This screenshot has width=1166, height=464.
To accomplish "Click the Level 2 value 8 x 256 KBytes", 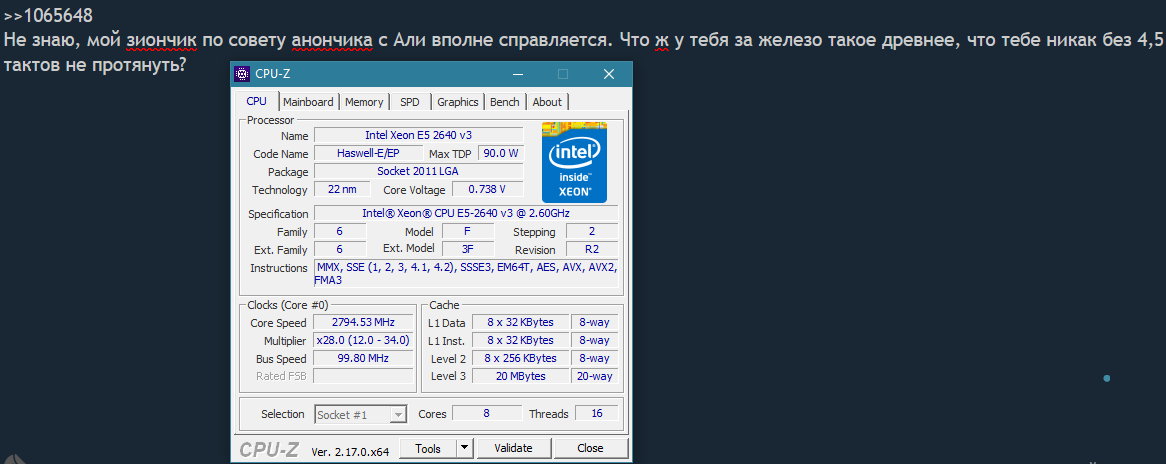I will click(x=521, y=358).
